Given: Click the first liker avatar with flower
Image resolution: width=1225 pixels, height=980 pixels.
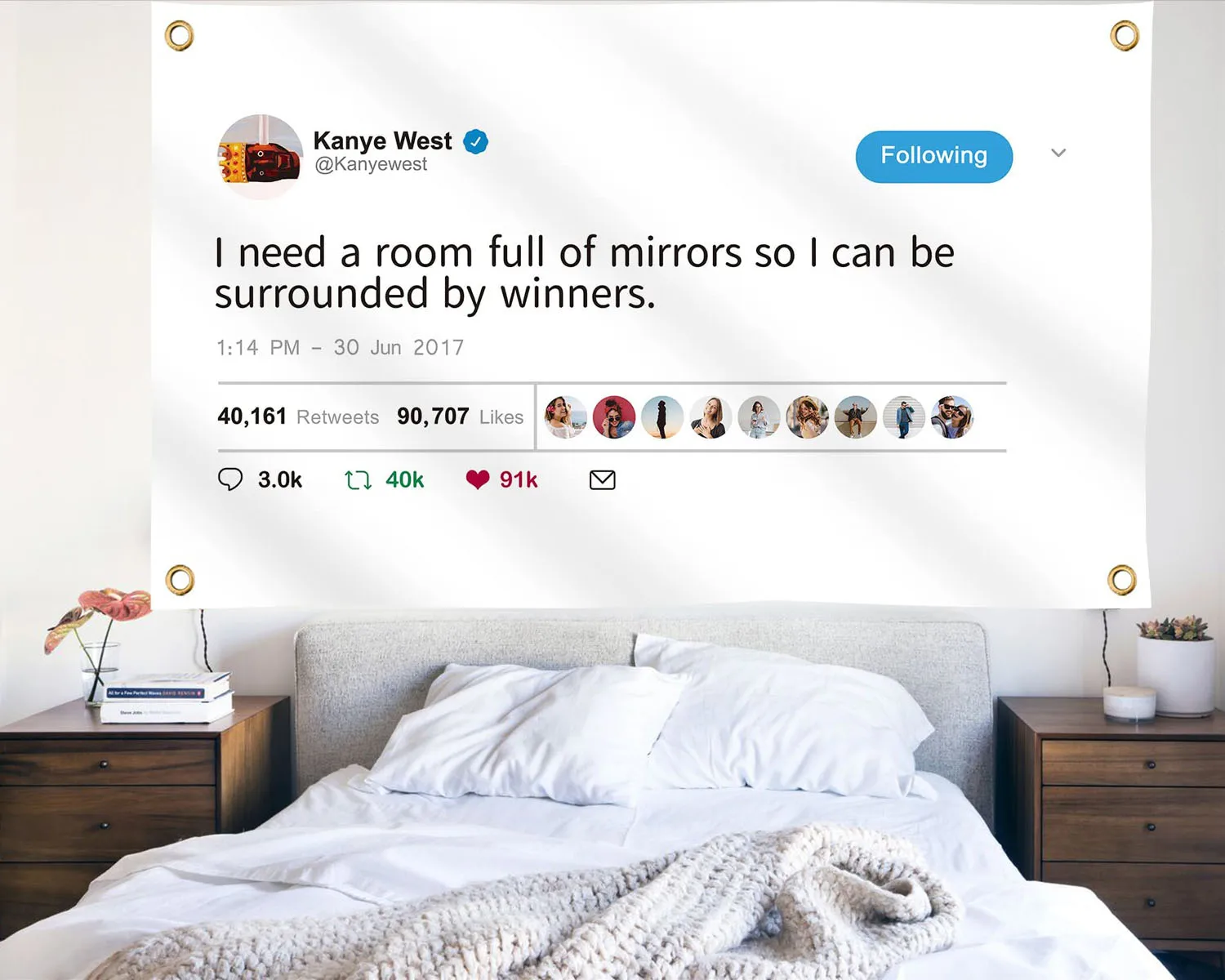Looking at the screenshot, I should 566,417.
